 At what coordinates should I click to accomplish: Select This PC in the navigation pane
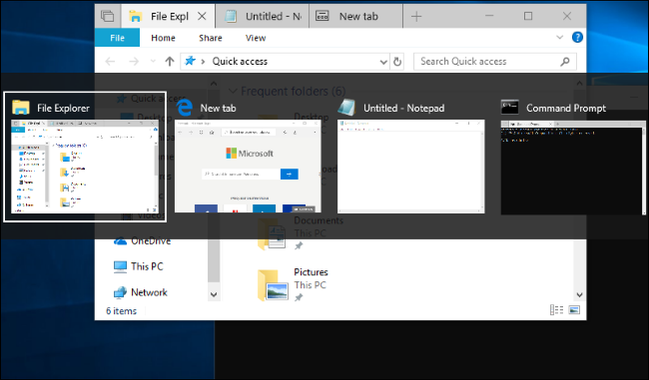click(x=147, y=266)
